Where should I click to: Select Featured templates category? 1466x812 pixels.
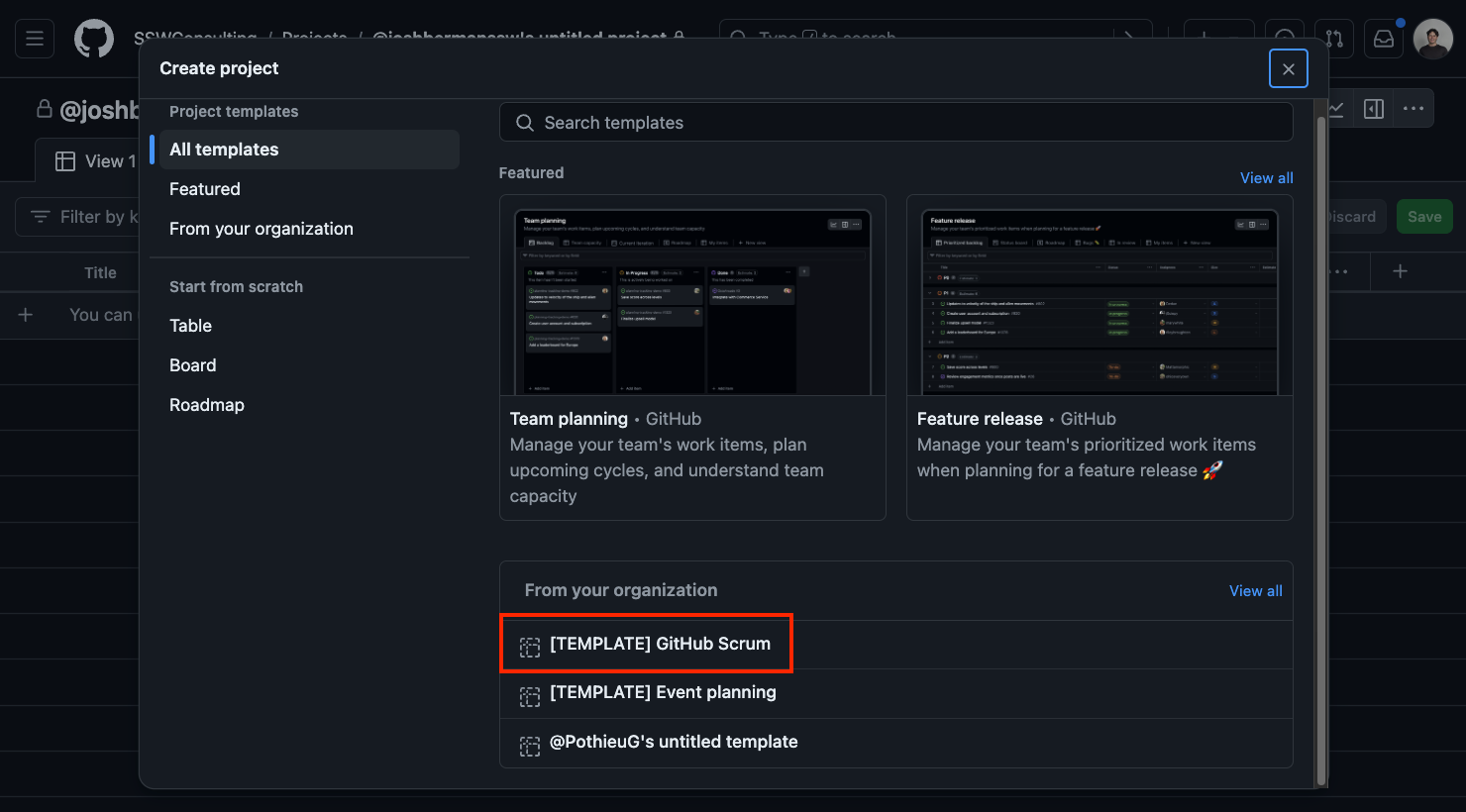[205, 189]
